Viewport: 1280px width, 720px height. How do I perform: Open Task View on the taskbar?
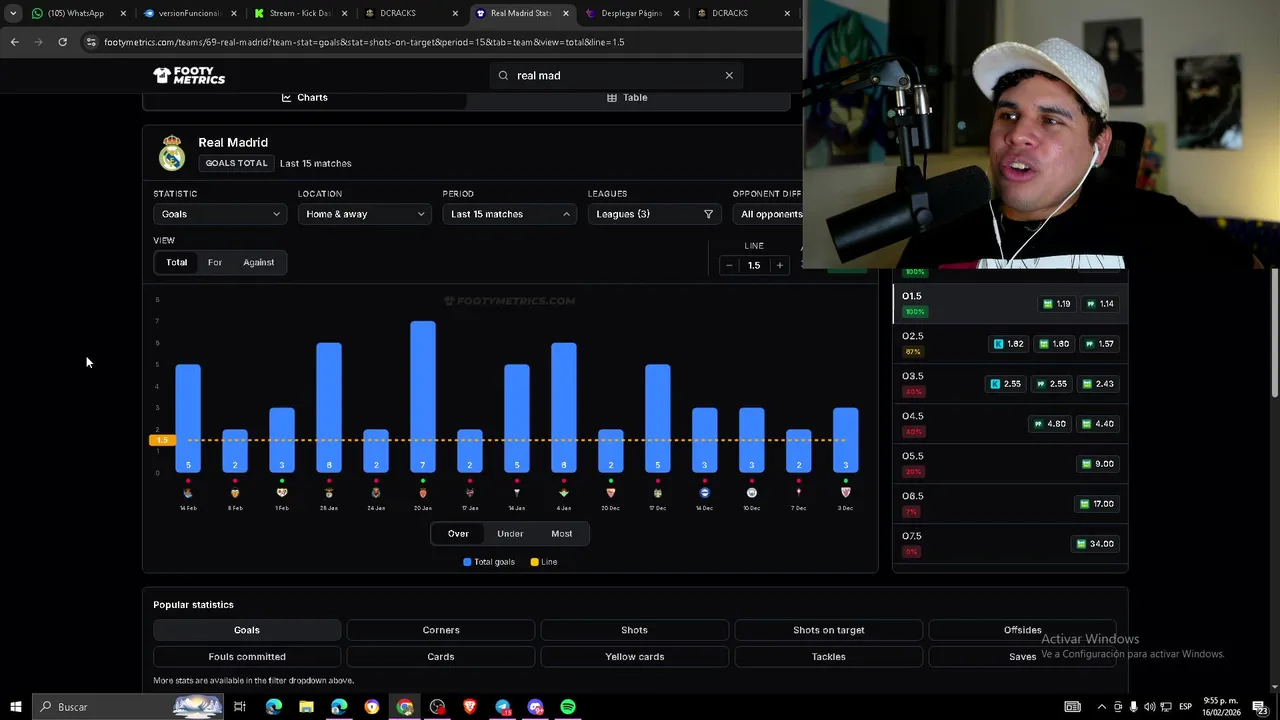pyautogui.click(x=240, y=707)
